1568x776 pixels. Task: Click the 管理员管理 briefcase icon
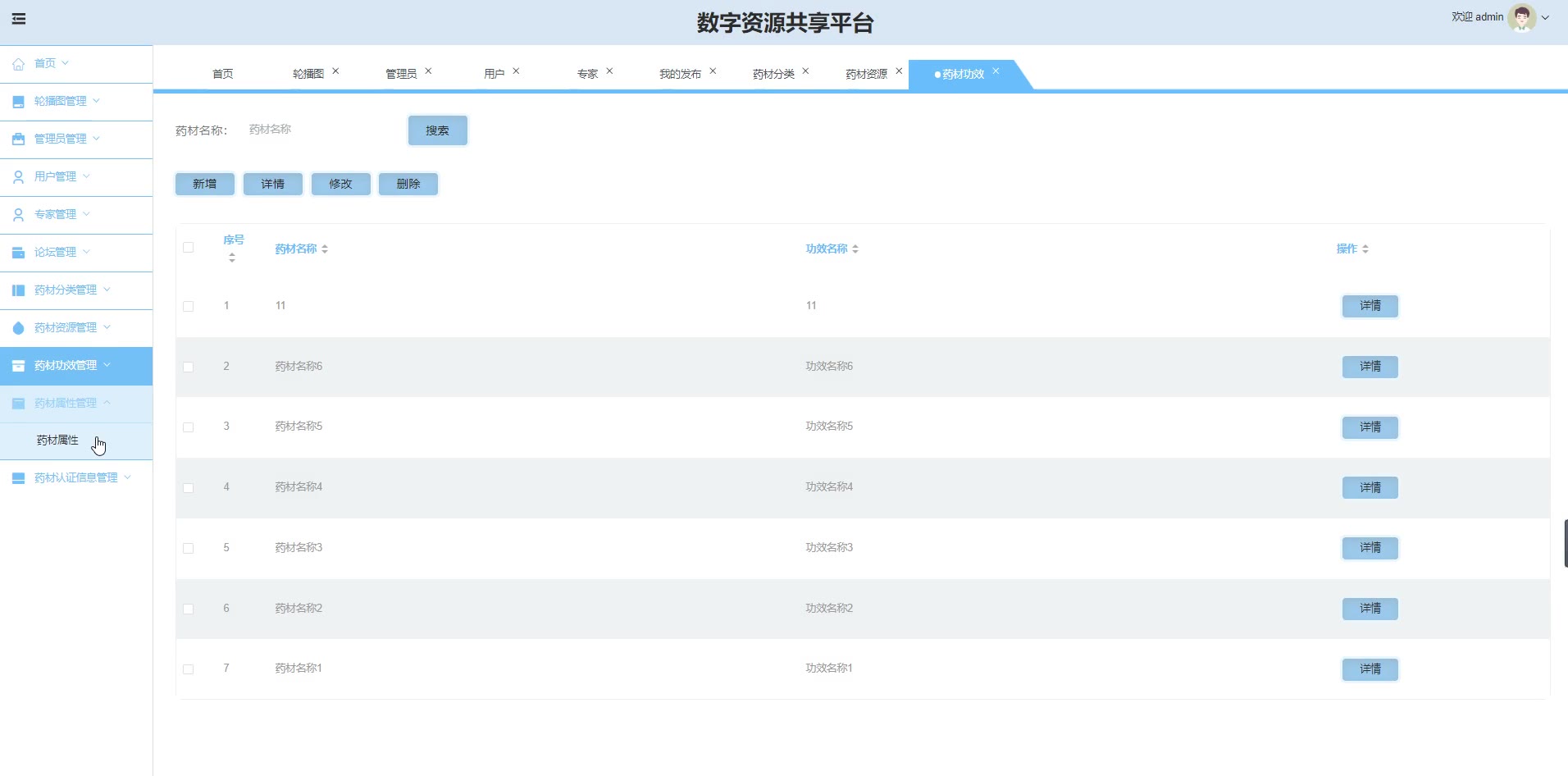(18, 139)
